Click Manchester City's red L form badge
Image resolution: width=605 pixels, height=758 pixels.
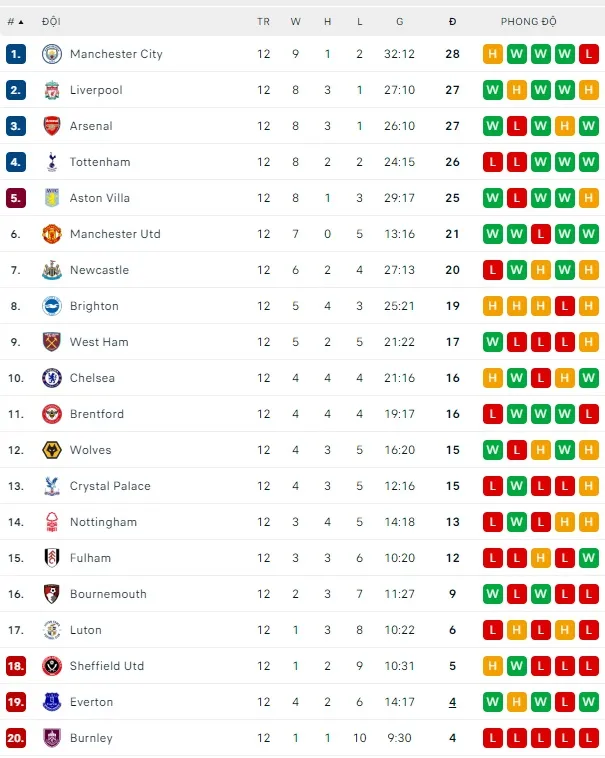click(x=588, y=54)
